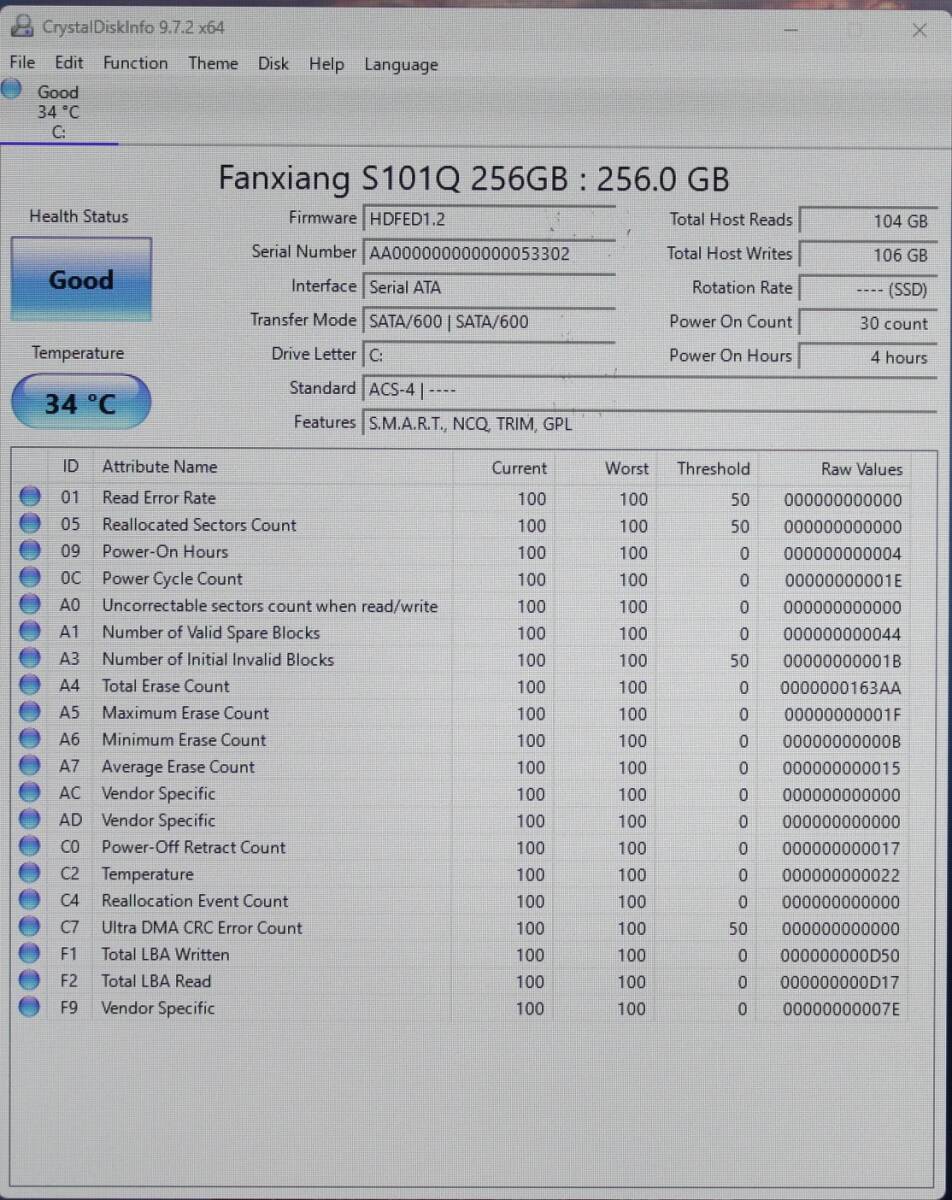Select the Ultra DMA CRC Error Count threshold 50

pyautogui.click(x=738, y=929)
